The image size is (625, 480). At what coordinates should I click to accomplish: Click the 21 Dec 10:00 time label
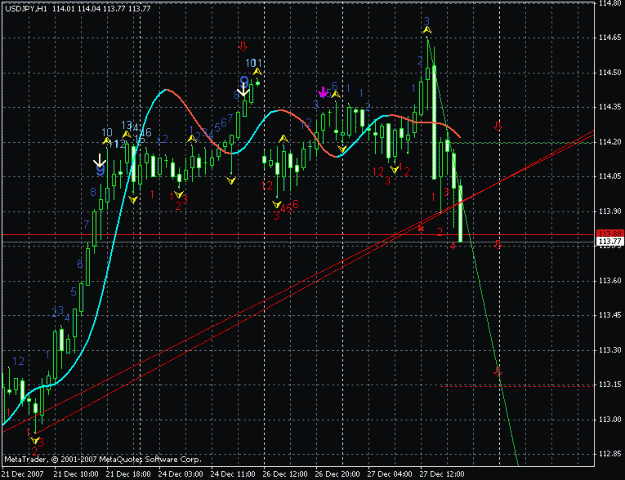tap(75, 474)
